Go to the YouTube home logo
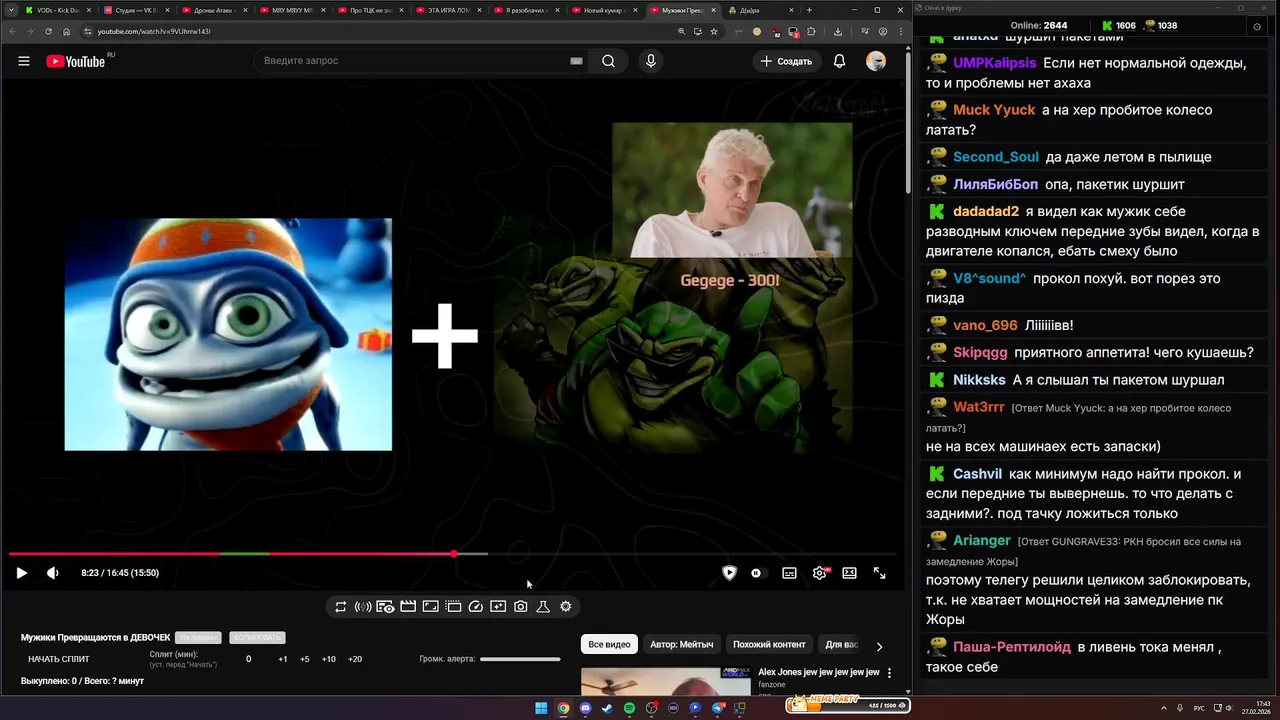This screenshot has width=1280, height=720. tap(75, 61)
